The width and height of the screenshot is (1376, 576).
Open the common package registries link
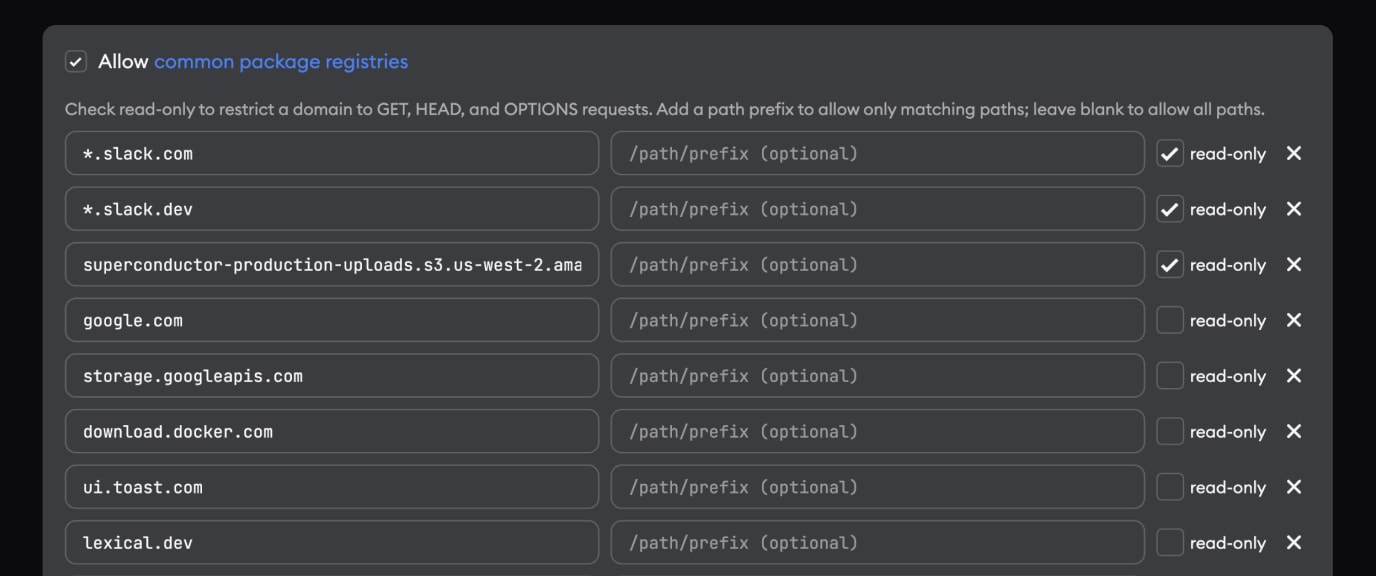[x=281, y=62]
